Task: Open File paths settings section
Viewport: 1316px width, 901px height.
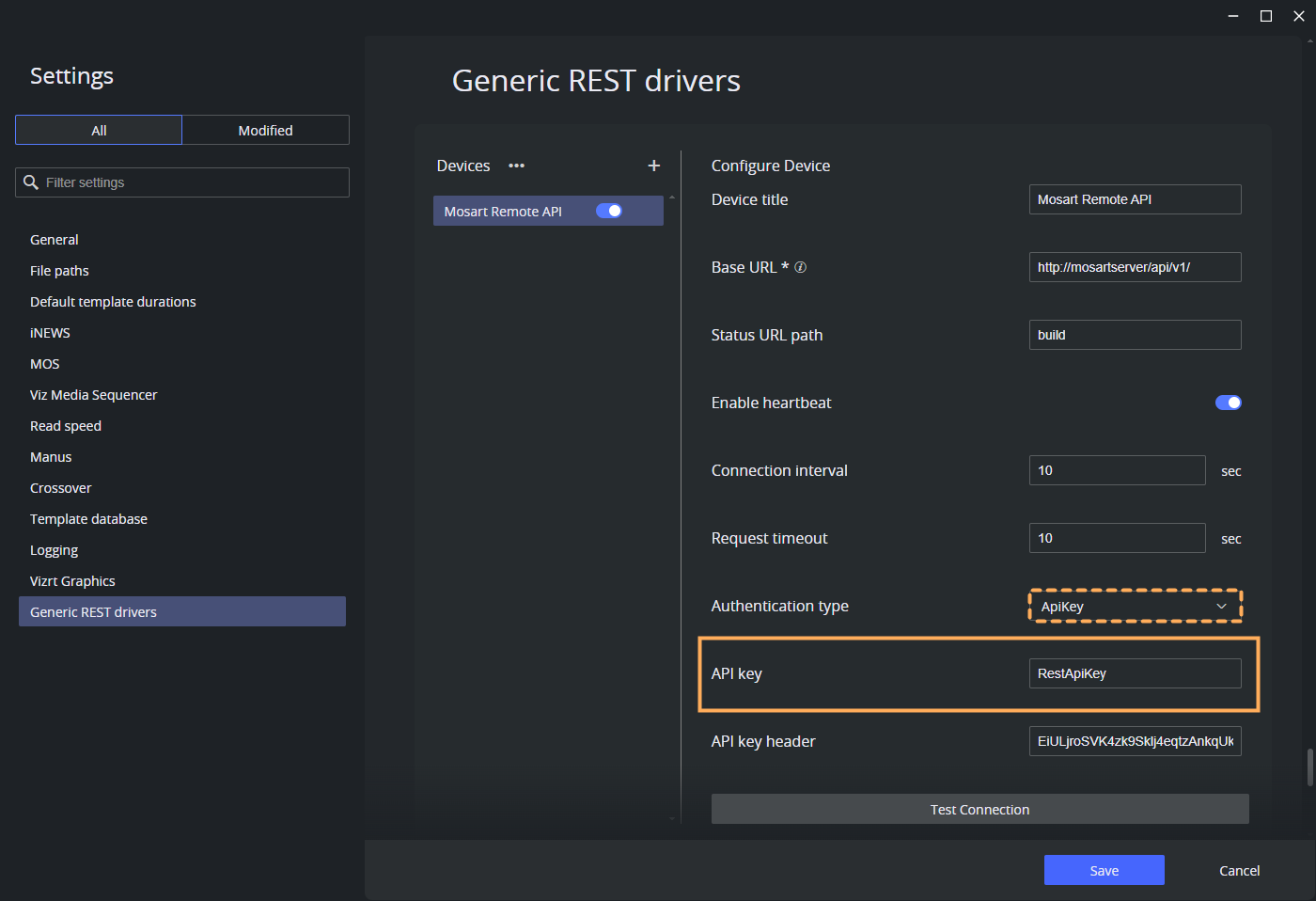Action: click(x=59, y=271)
